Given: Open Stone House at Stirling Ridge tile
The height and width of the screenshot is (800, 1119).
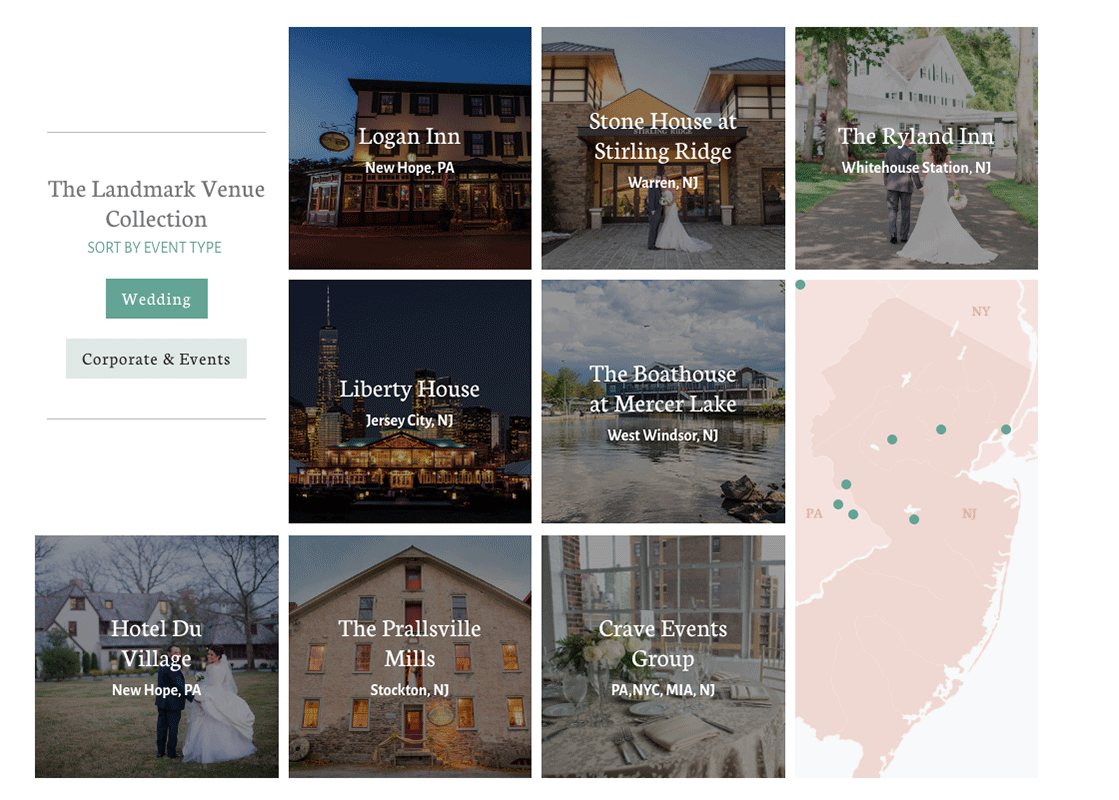Looking at the screenshot, I should click(x=663, y=148).
